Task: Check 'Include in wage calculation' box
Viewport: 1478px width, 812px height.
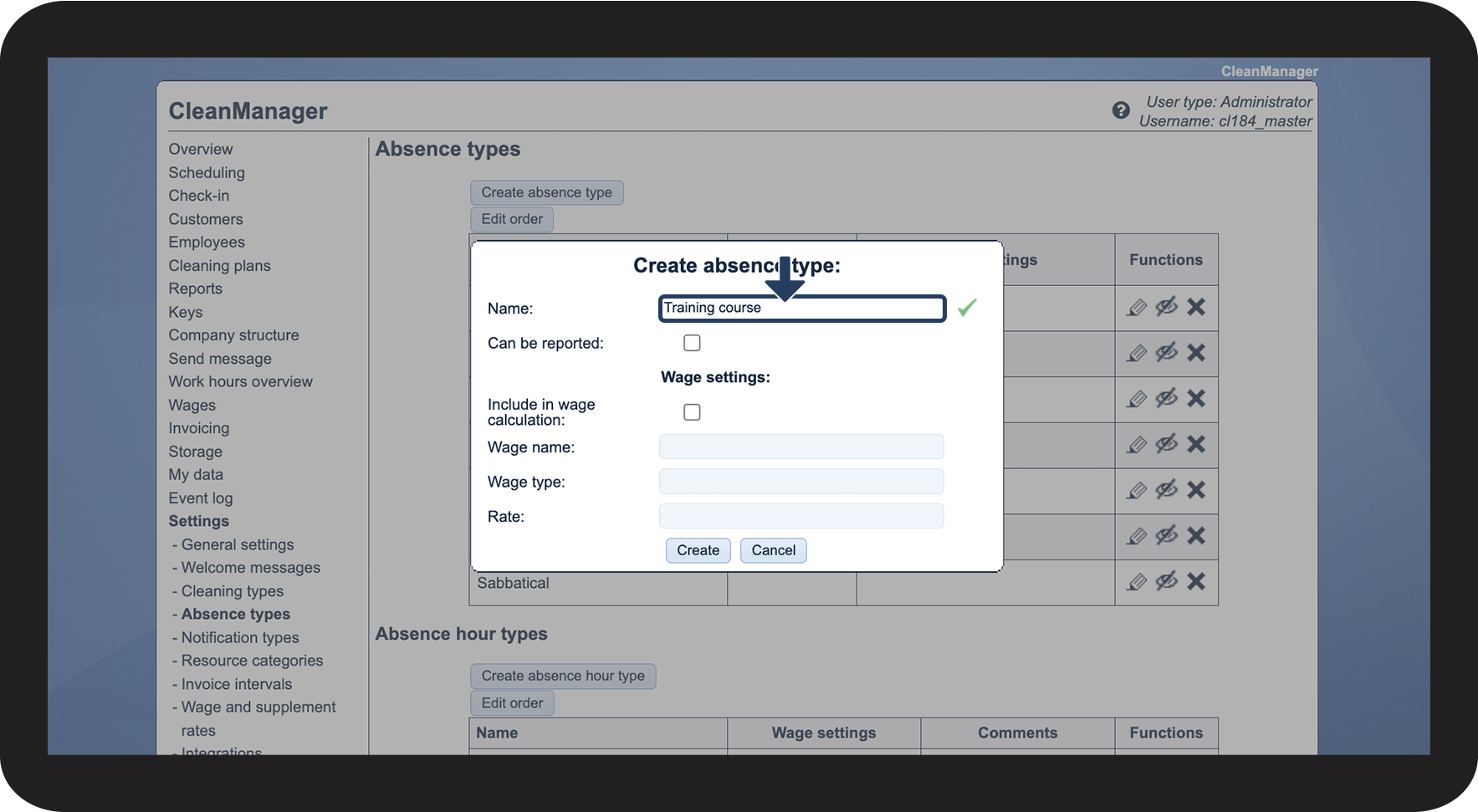Action: point(692,412)
